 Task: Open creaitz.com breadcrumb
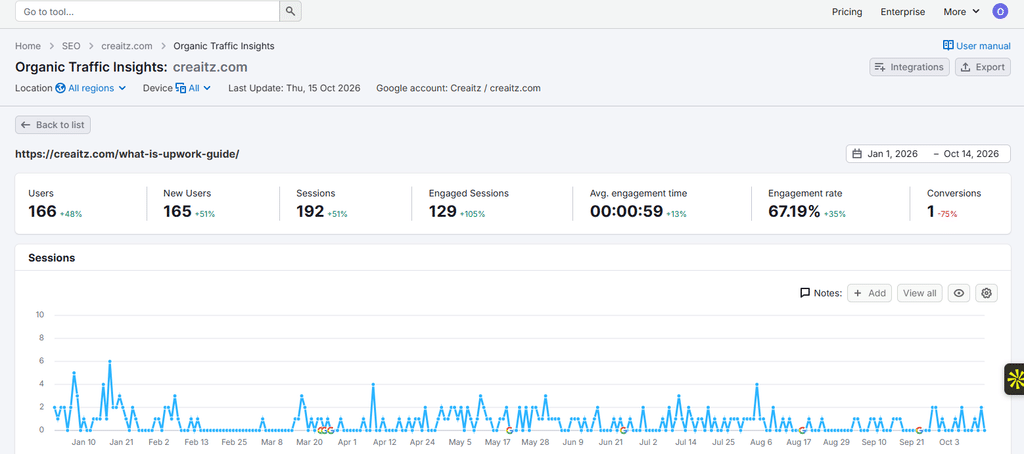click(x=127, y=46)
